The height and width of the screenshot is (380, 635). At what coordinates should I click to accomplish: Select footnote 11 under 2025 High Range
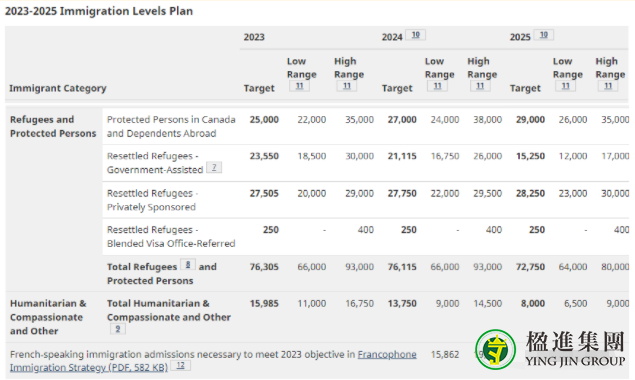pyautogui.click(x=608, y=86)
